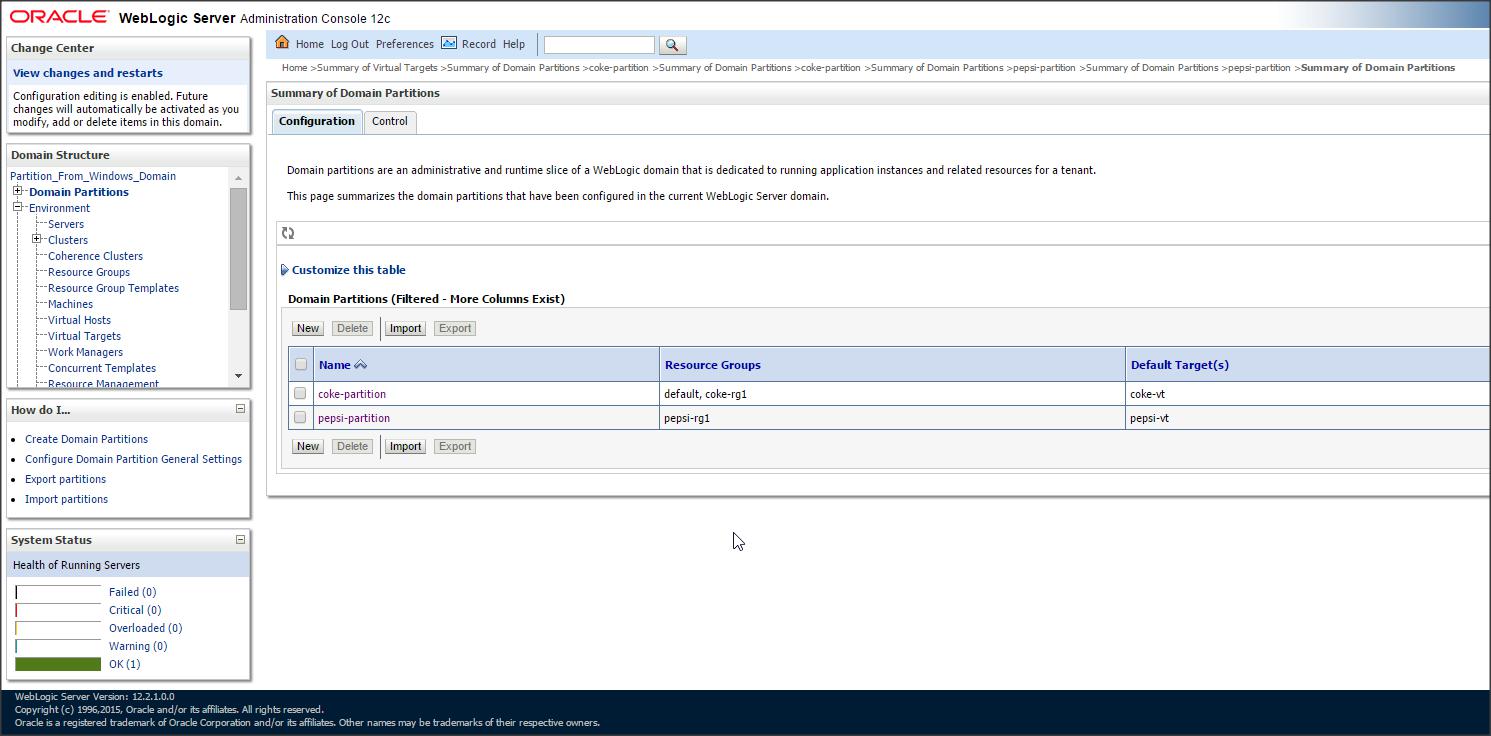This screenshot has height=736, width=1491.
Task: Click the Home house icon in toolbar
Action: click(282, 43)
